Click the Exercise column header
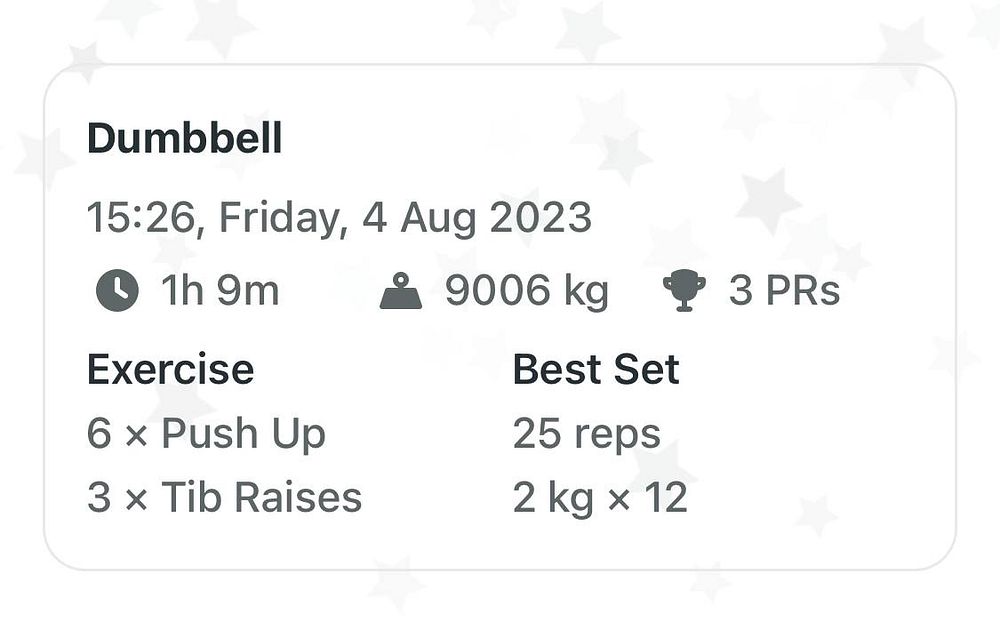This screenshot has width=1000, height=628. 170,370
